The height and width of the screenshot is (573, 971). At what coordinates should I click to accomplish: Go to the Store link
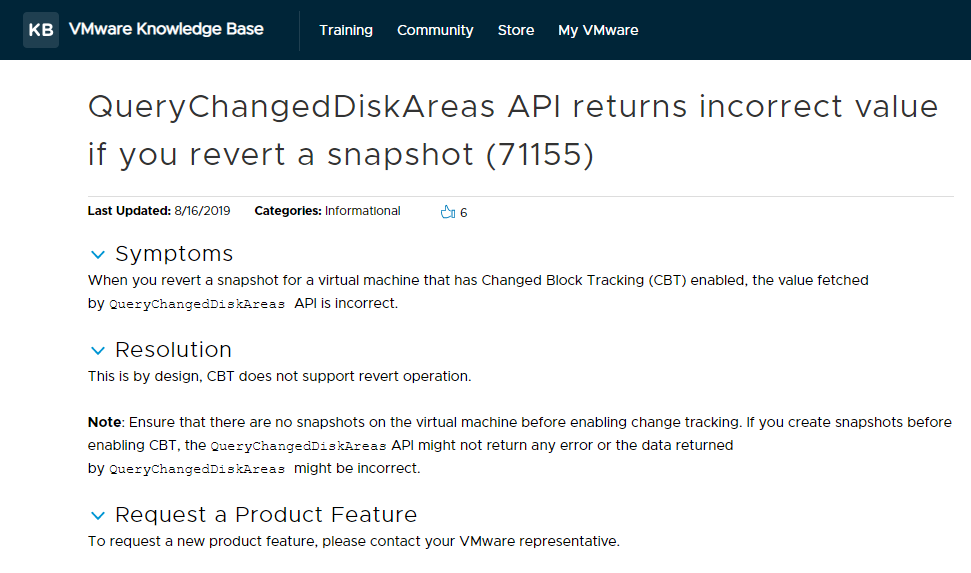point(516,30)
